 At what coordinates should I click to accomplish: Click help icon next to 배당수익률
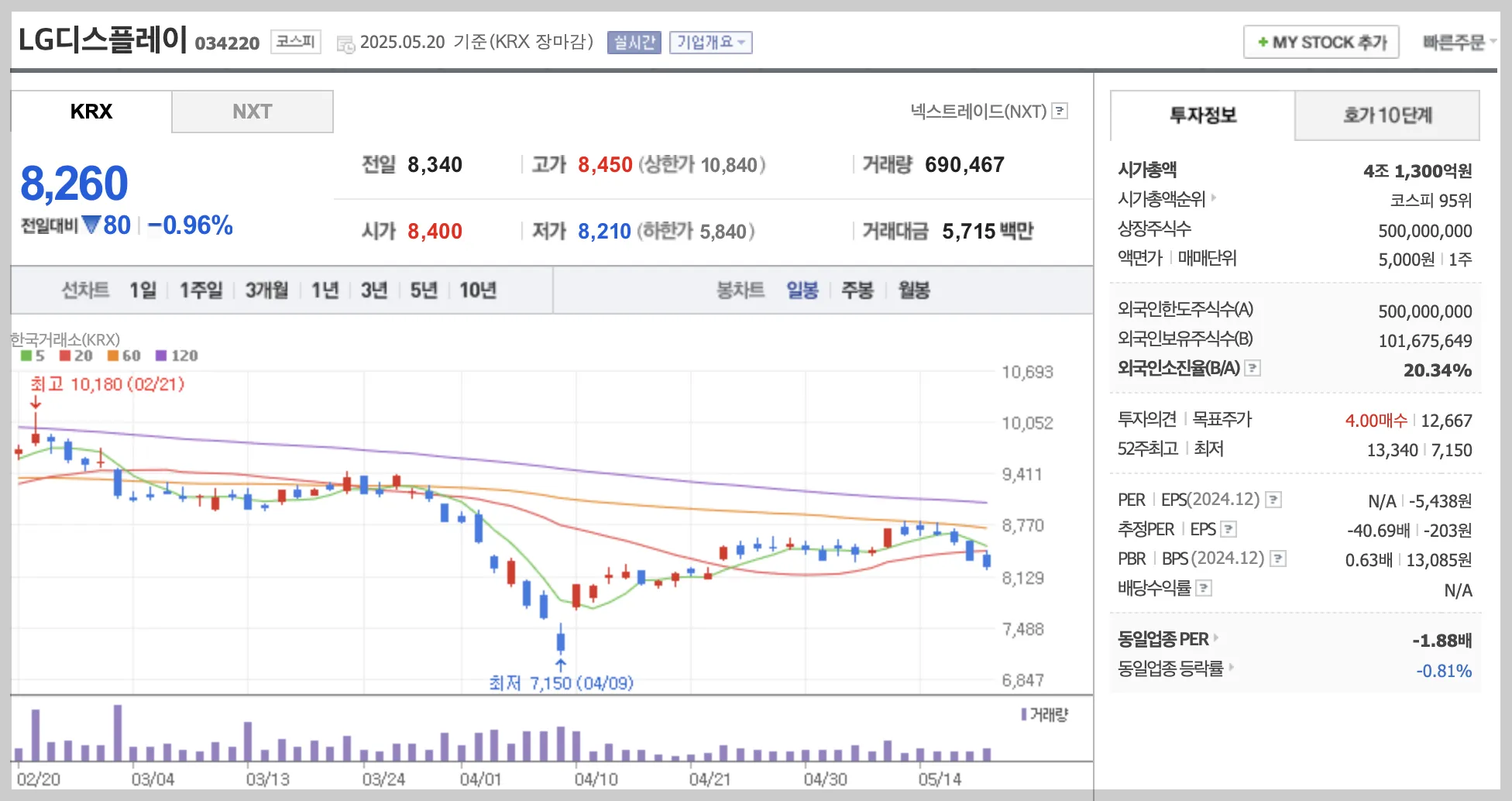1204,589
